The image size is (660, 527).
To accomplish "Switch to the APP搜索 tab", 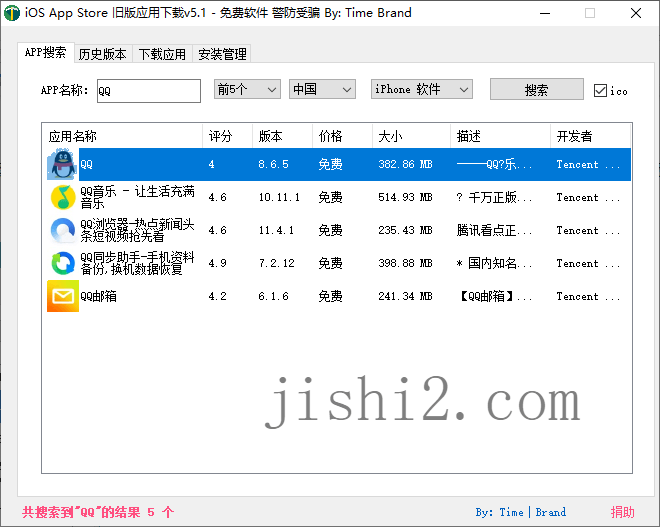I will [x=45, y=53].
